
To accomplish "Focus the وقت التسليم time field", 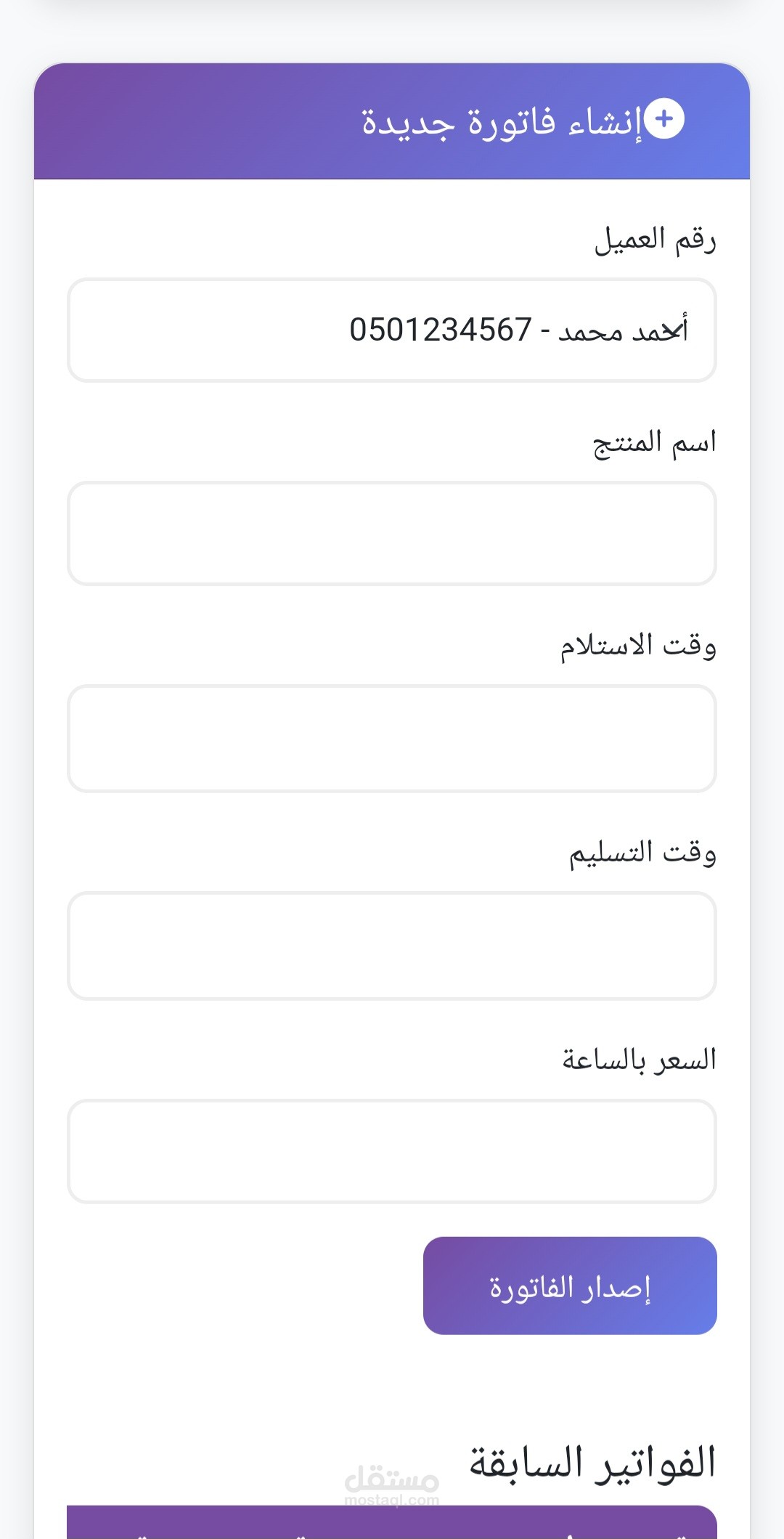I will pos(392,946).
